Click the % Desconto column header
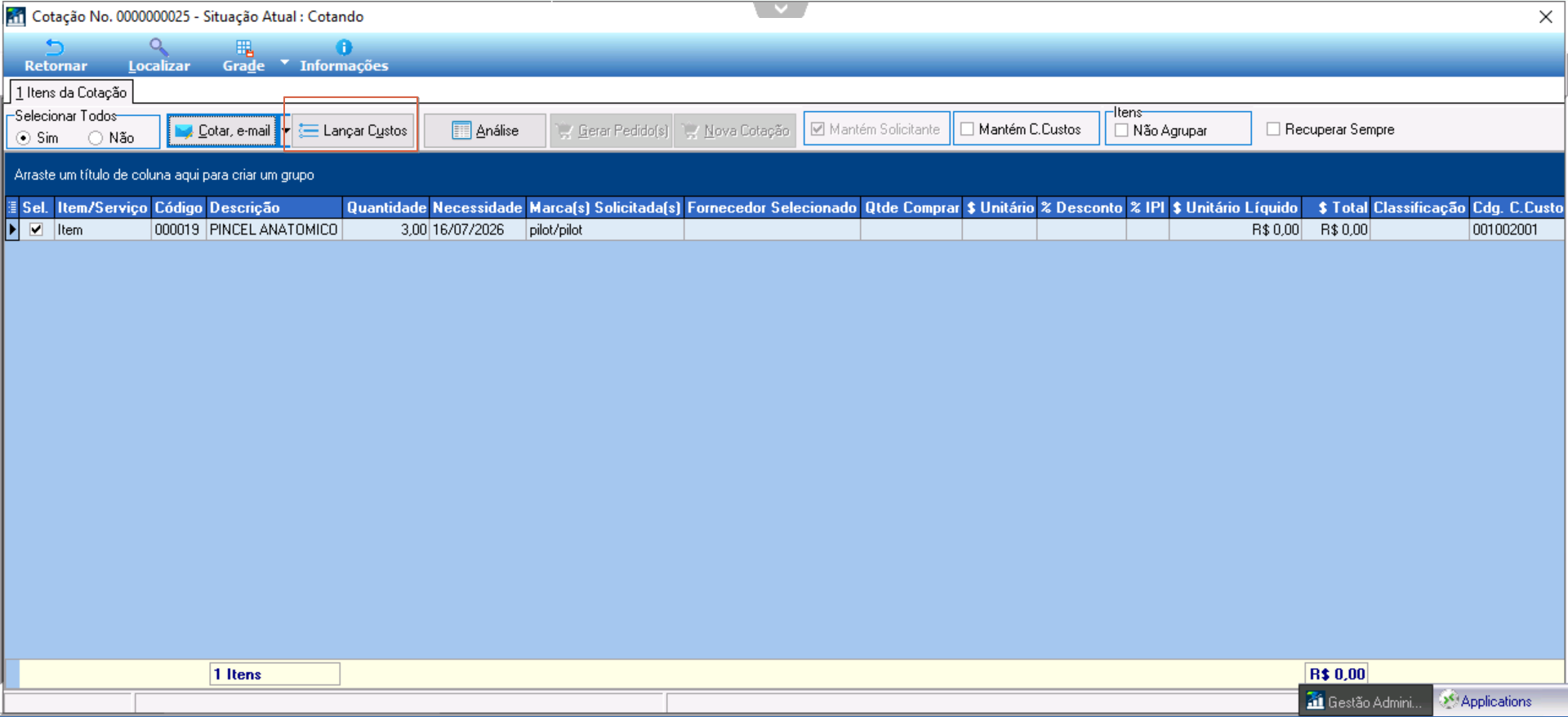Viewport: 1568px width, 717px height. pos(1081,207)
